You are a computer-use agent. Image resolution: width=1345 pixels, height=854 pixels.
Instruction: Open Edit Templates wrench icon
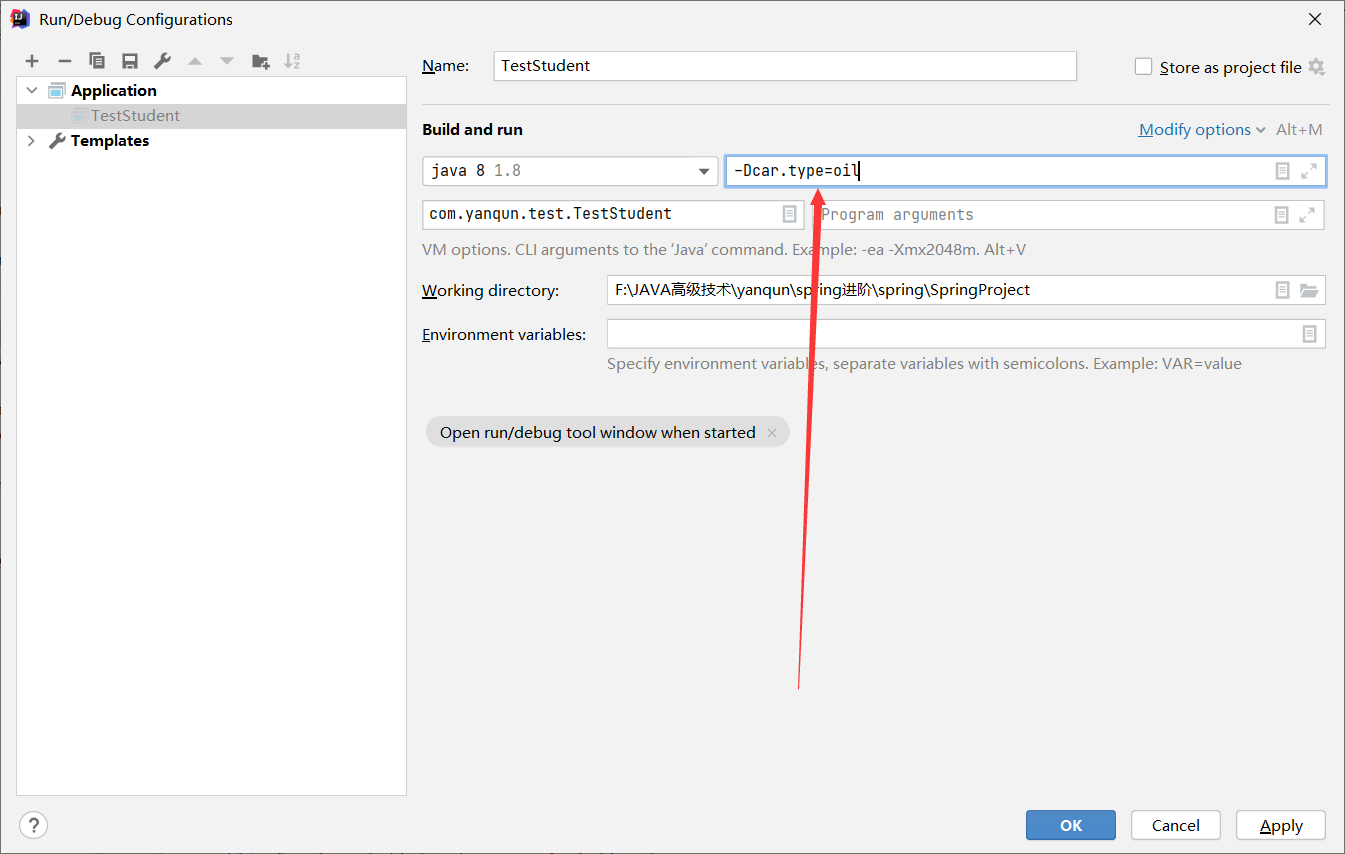162,61
